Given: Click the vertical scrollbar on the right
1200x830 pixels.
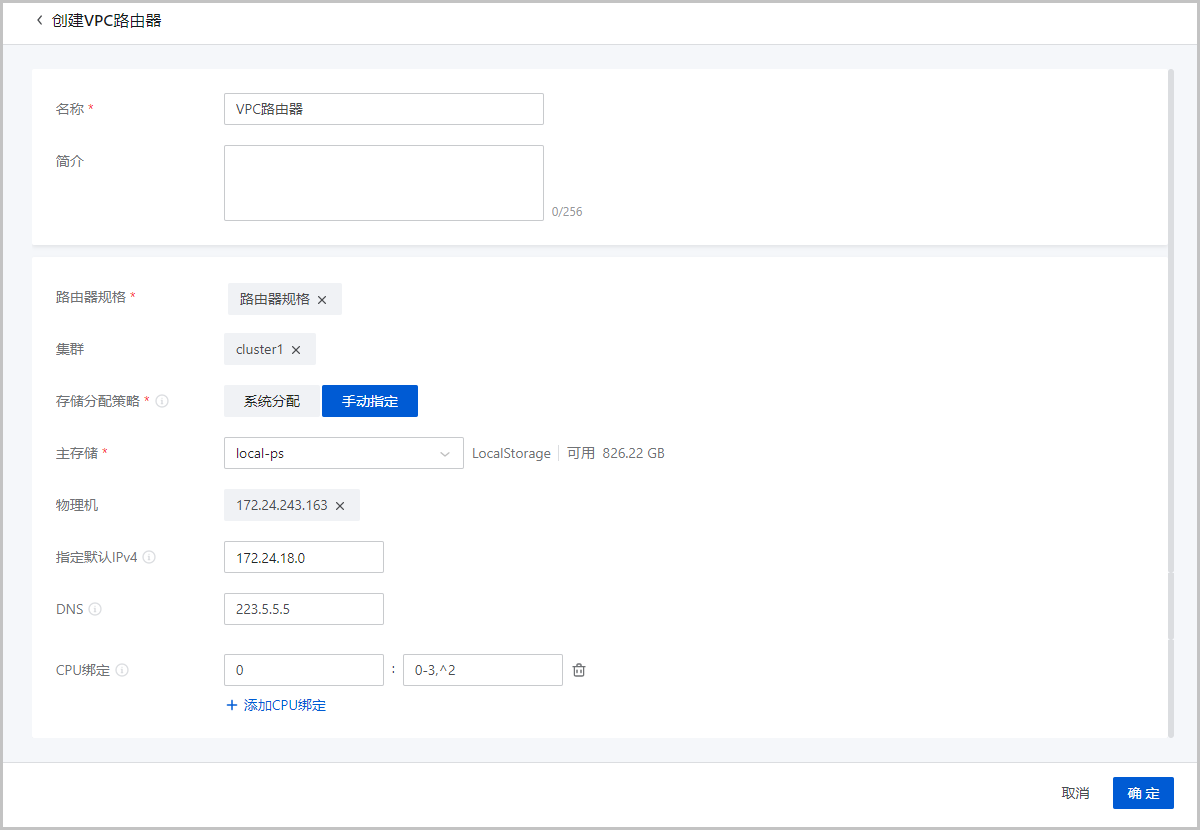Looking at the screenshot, I should [1171, 403].
